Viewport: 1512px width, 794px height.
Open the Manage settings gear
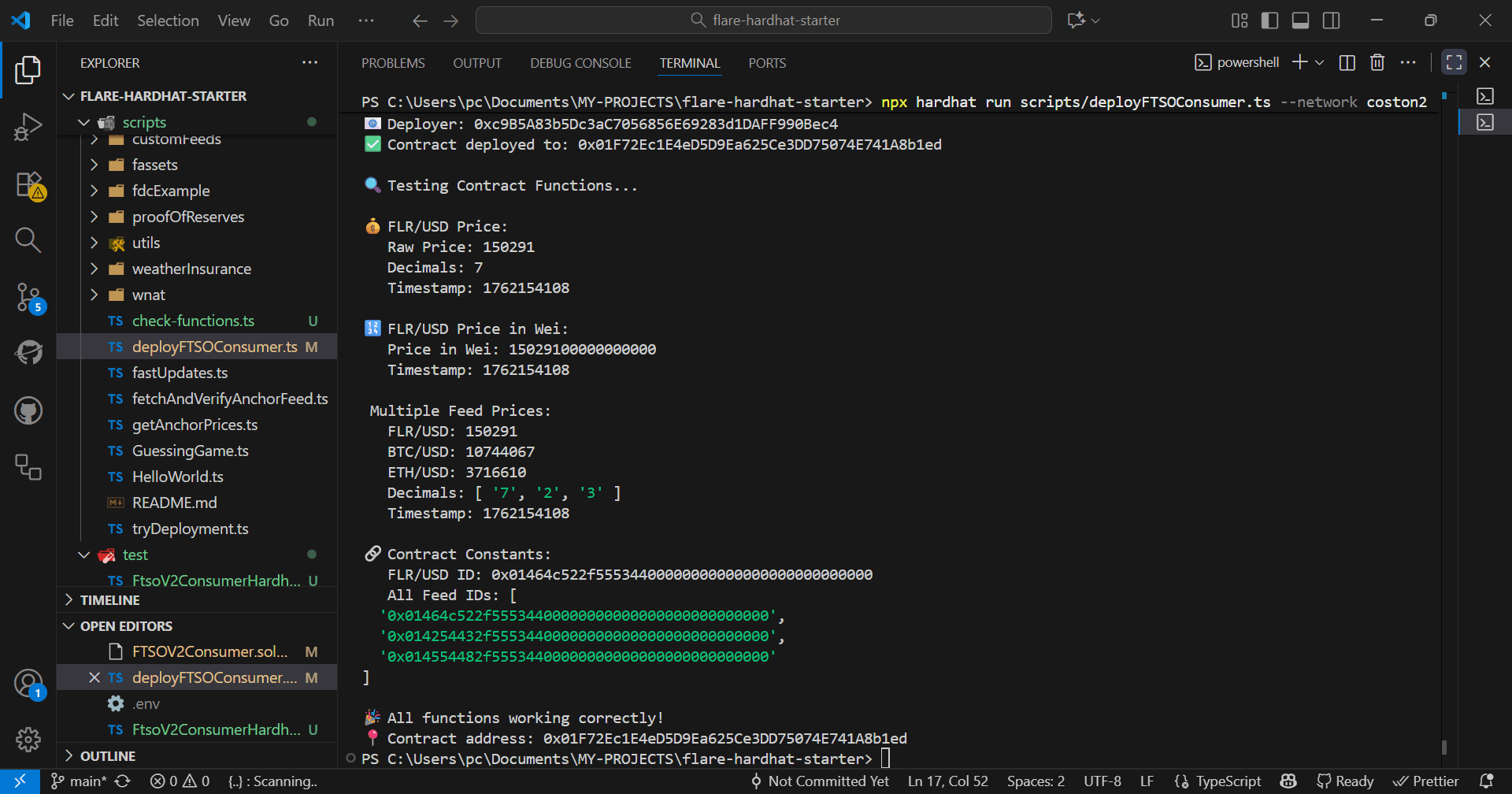[x=28, y=739]
